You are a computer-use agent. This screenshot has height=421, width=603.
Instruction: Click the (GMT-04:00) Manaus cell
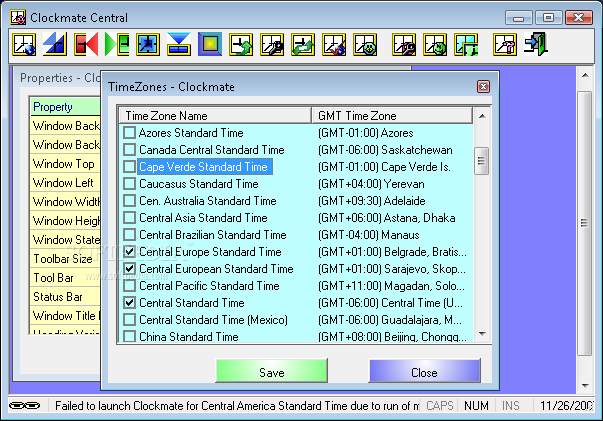[368, 235]
